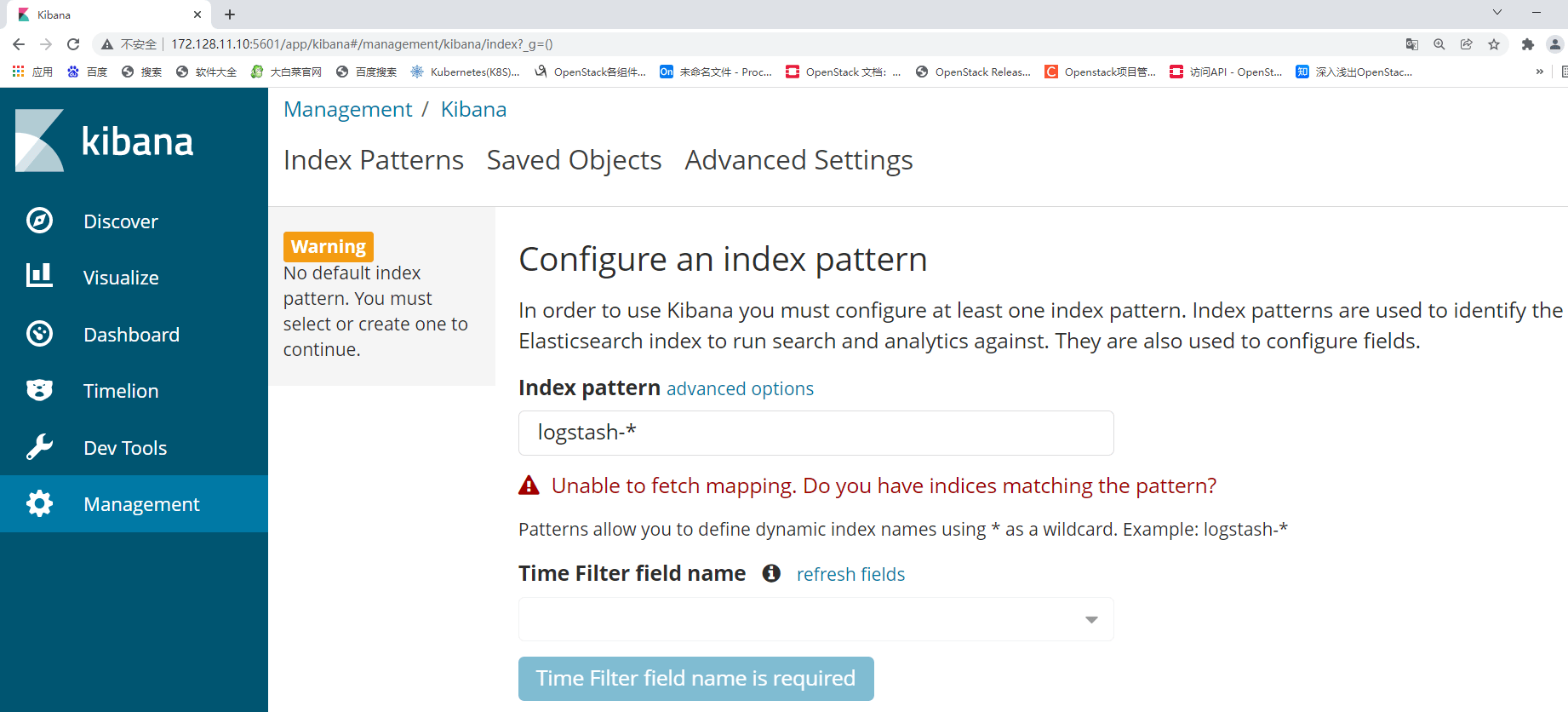Reload the page in browser
The image size is (1568, 712).
pyautogui.click(x=73, y=44)
